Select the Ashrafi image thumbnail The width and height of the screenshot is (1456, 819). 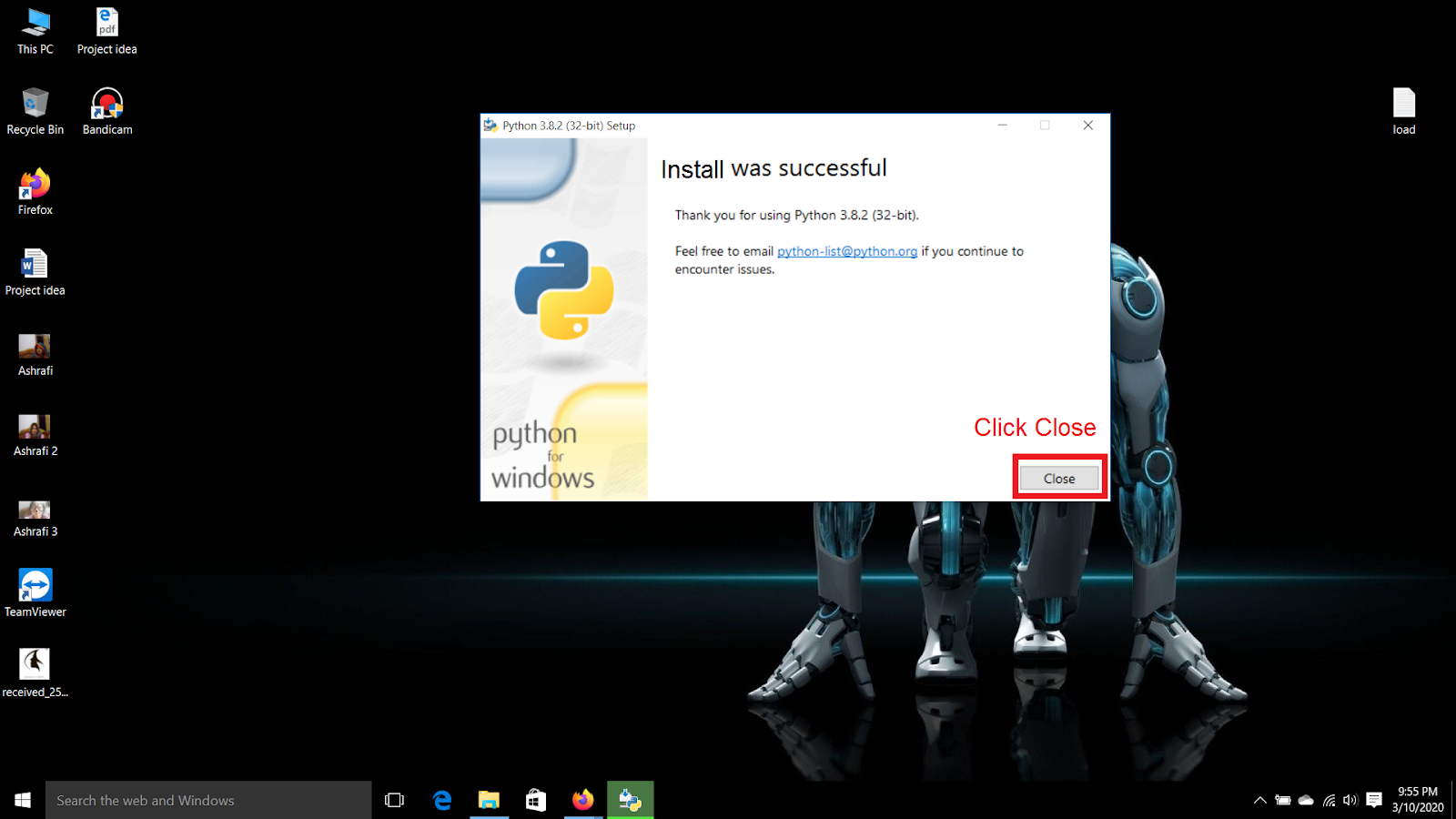pyautogui.click(x=35, y=353)
